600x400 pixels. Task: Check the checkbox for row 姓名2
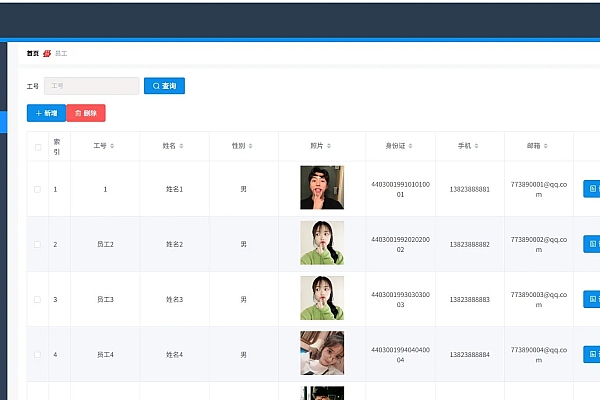point(38,244)
